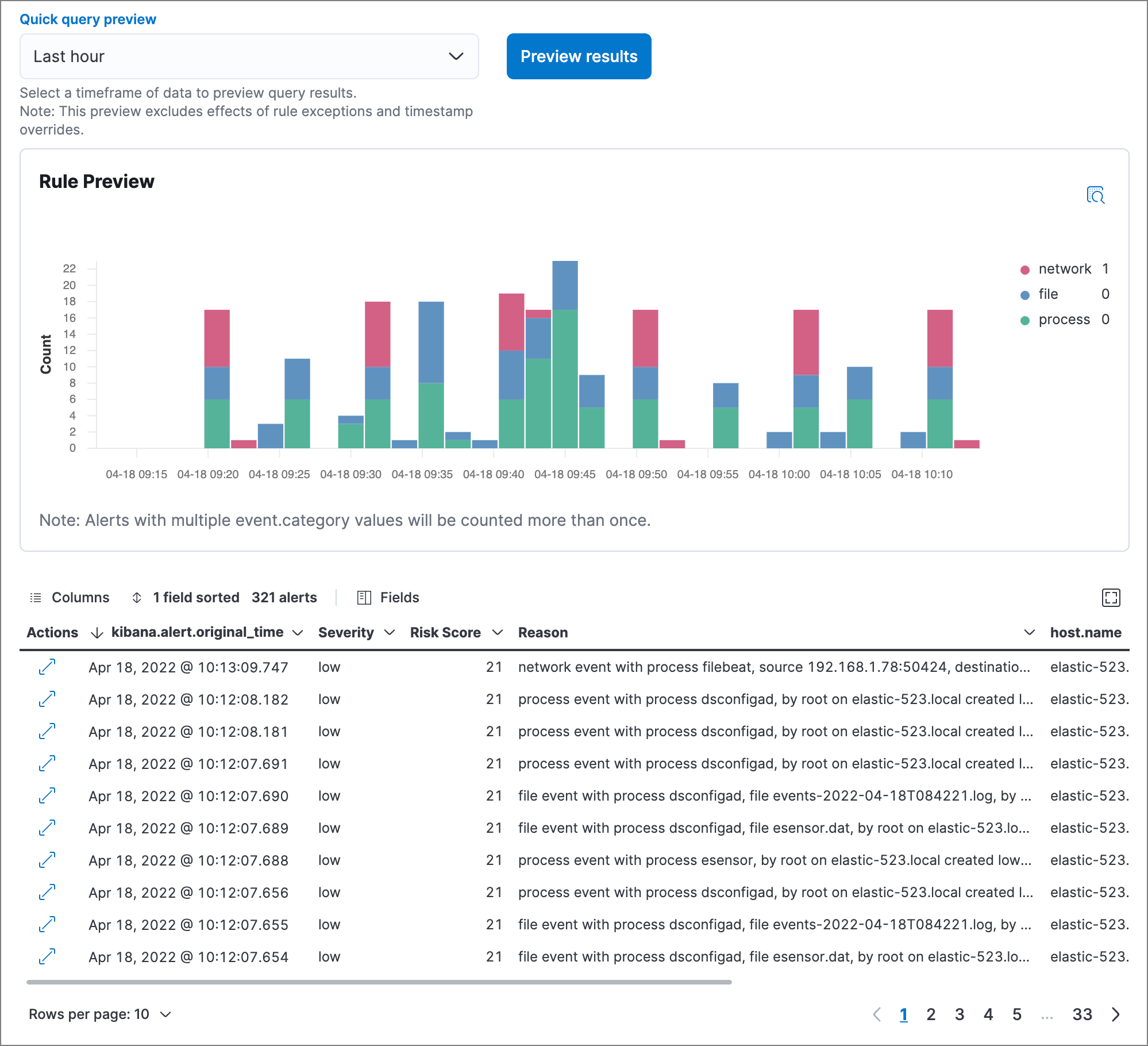Toggle network series in chart legend
The height and width of the screenshot is (1046, 1148).
tap(1064, 269)
